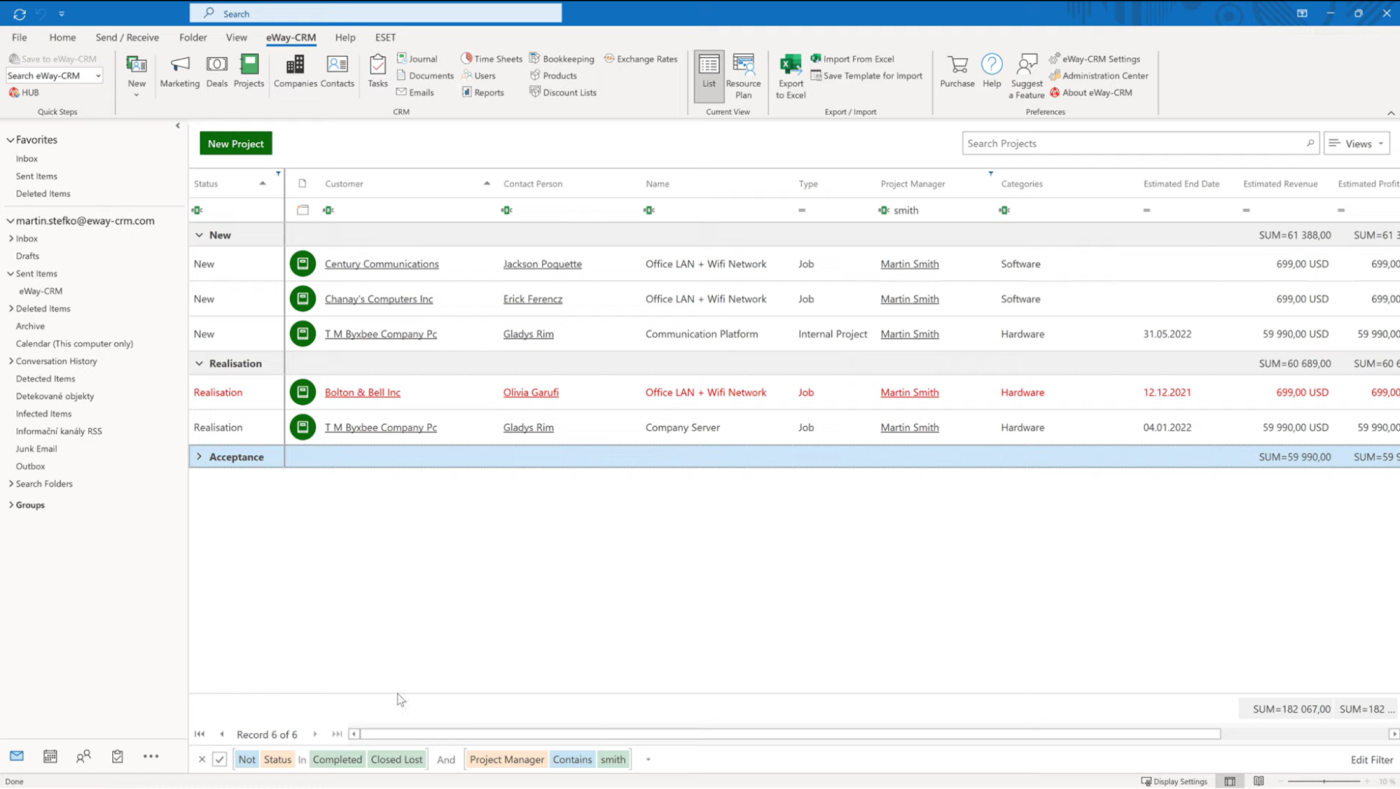Open eWay-CRM Settings

click(x=1095, y=59)
